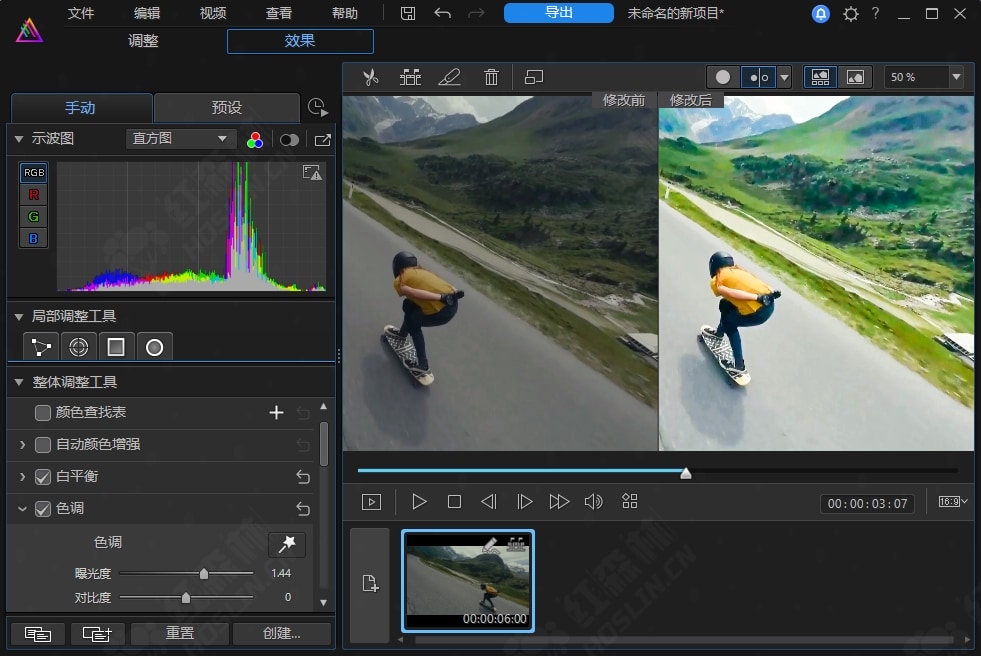The image size is (981, 656).
Task: Click the RGB color channels icon
Action: point(255,140)
